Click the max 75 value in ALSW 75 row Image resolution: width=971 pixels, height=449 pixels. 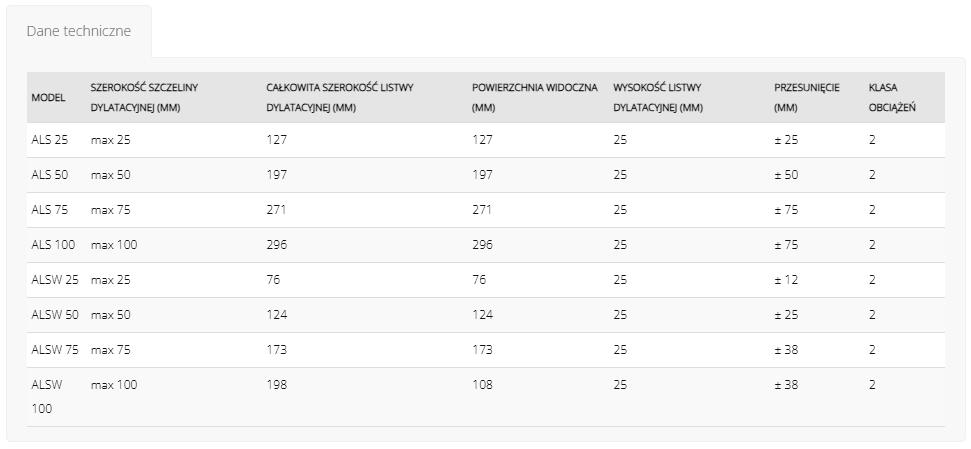(111, 350)
